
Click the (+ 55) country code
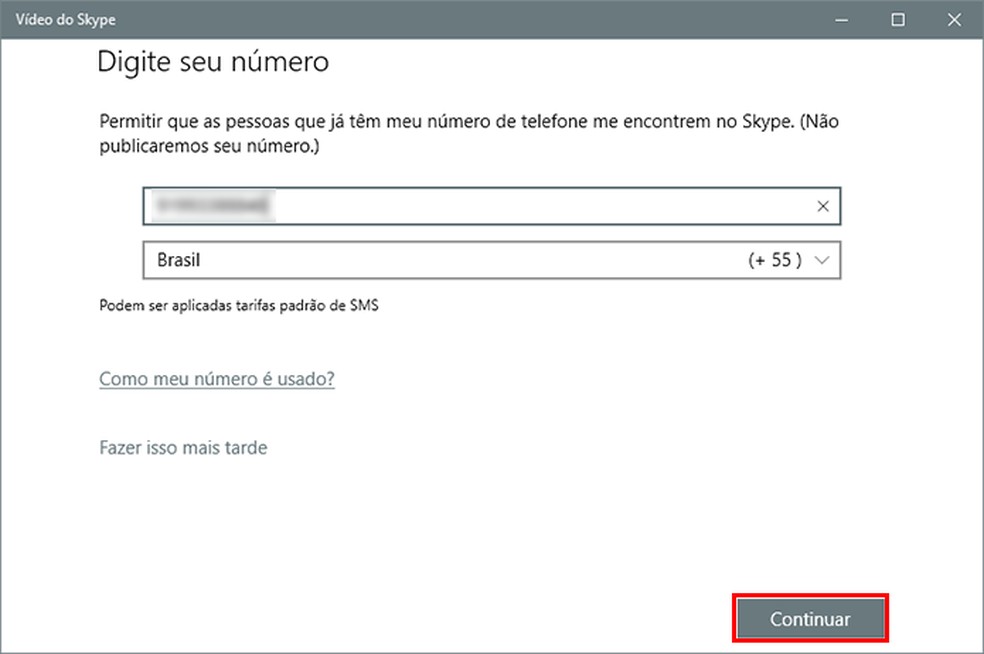coord(775,260)
